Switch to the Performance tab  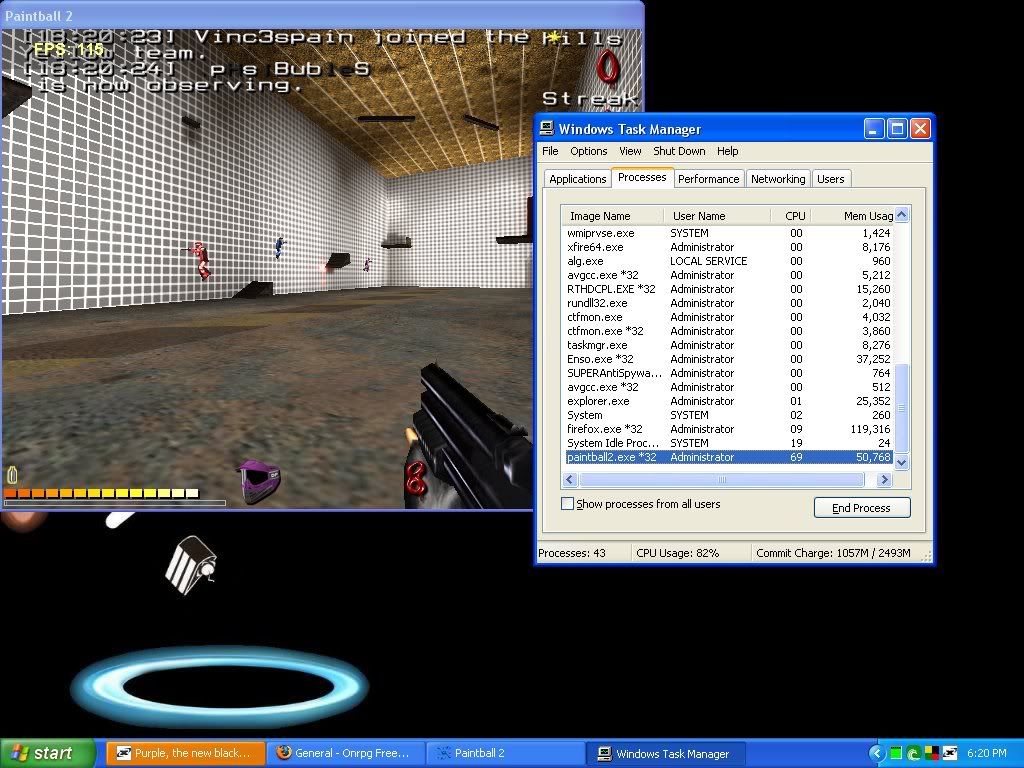tap(708, 179)
